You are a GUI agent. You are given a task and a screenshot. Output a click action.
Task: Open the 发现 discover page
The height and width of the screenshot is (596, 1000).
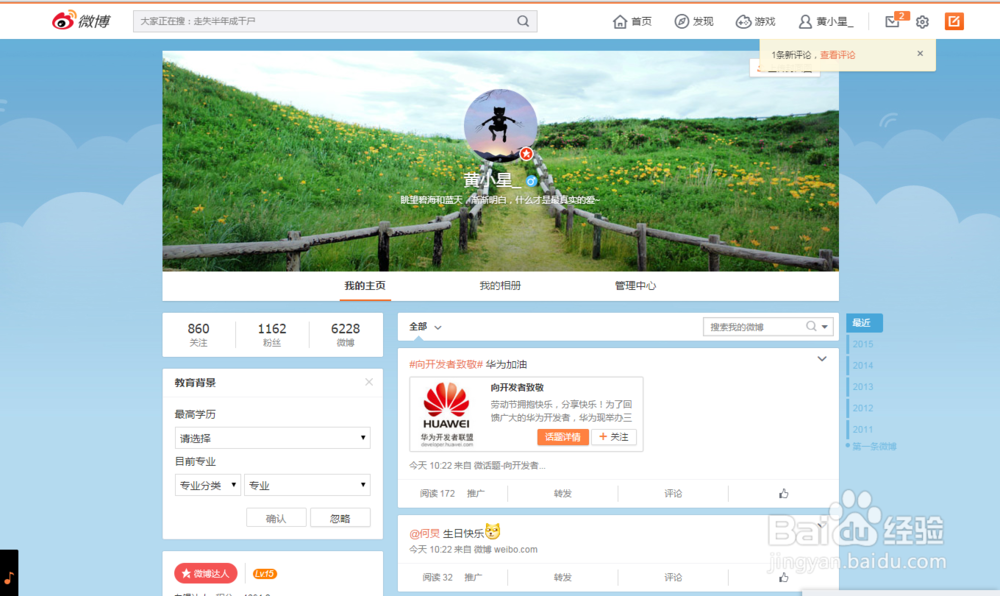pos(694,22)
